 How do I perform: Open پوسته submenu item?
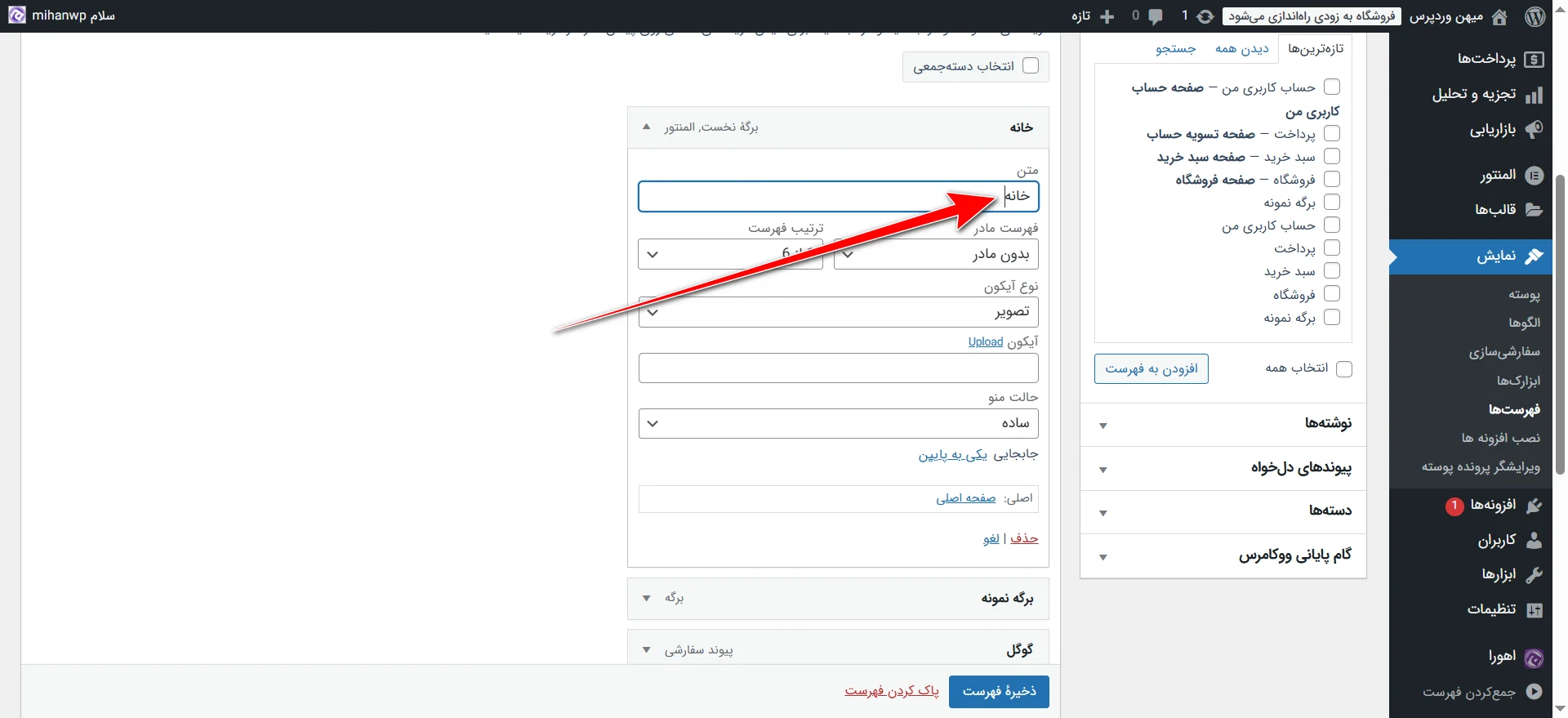[x=1524, y=294]
